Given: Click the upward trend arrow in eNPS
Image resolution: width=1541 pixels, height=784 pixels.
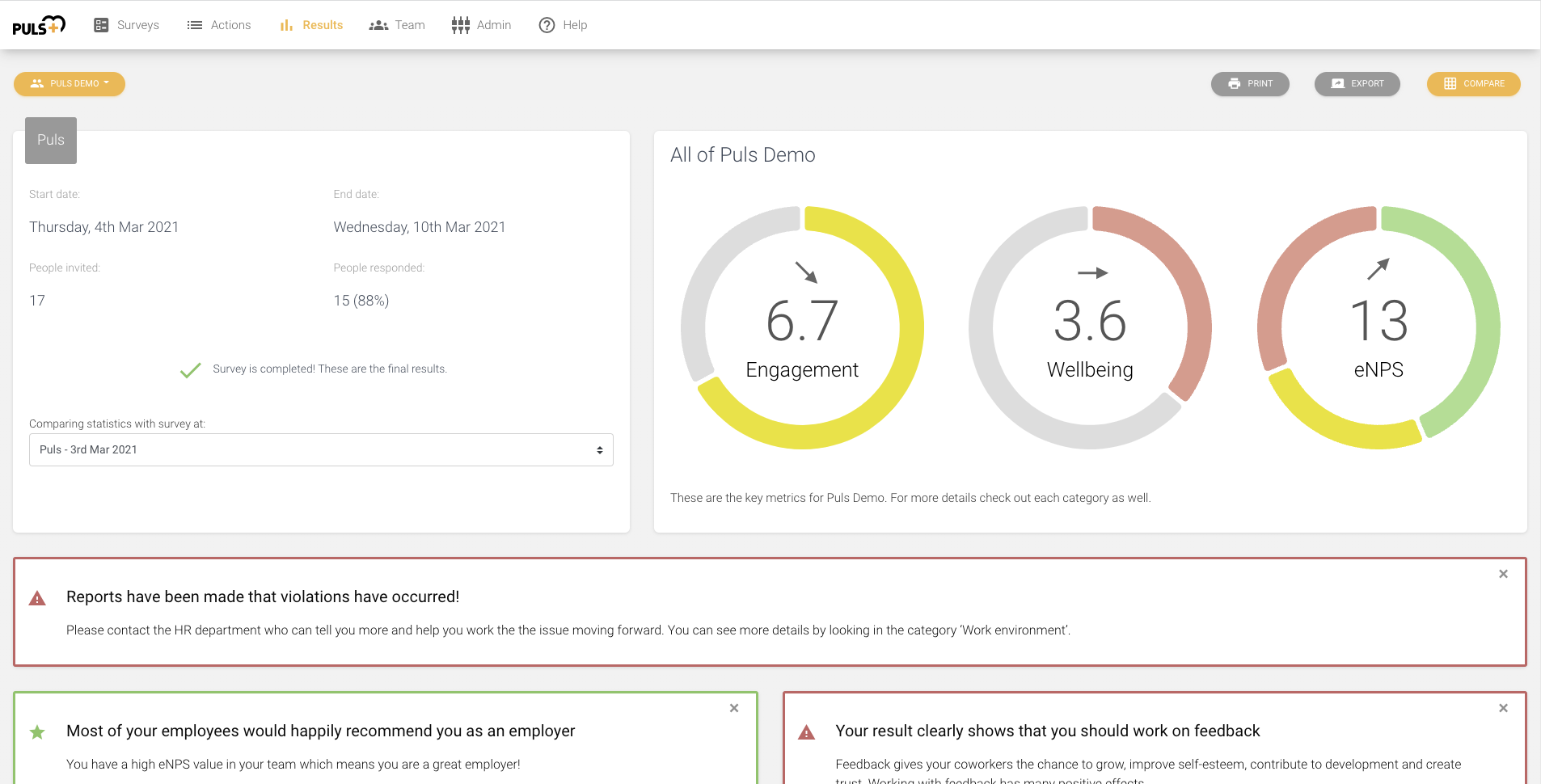Looking at the screenshot, I should (1378, 269).
